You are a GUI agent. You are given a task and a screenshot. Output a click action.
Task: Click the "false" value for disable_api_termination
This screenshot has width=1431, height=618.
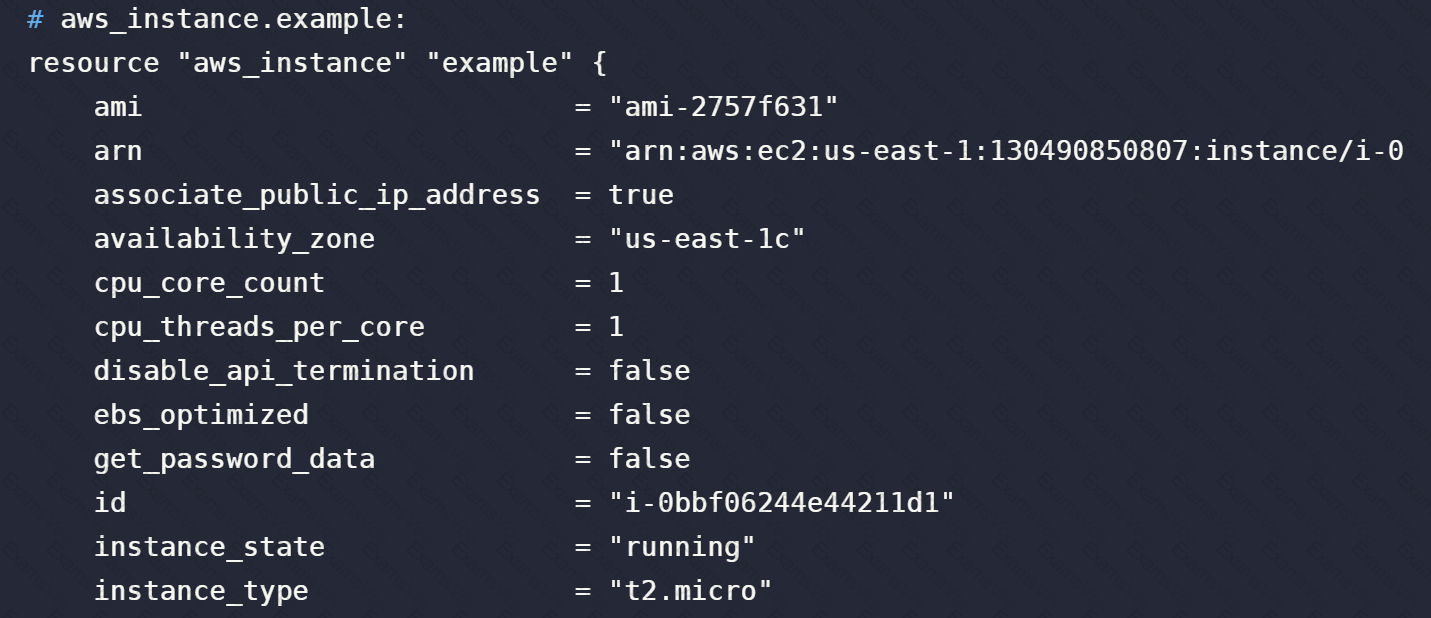pyautogui.click(x=649, y=371)
